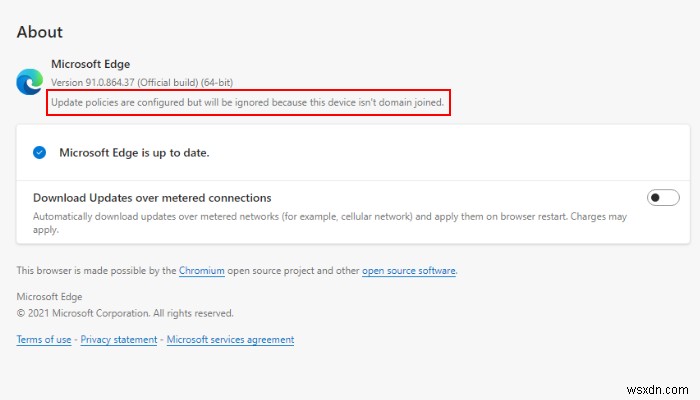Image resolution: width=700 pixels, height=400 pixels.
Task: Click the Microsoft Edge text above the copyright line
Action: (x=51, y=296)
